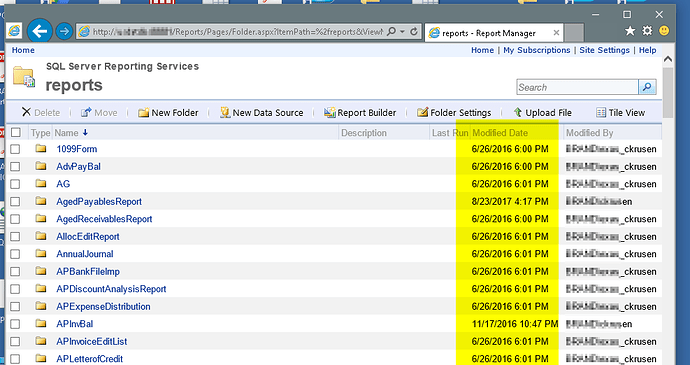The width and height of the screenshot is (690, 365).
Task: Toggle the select-all checkbox in header
Action: coord(15,132)
